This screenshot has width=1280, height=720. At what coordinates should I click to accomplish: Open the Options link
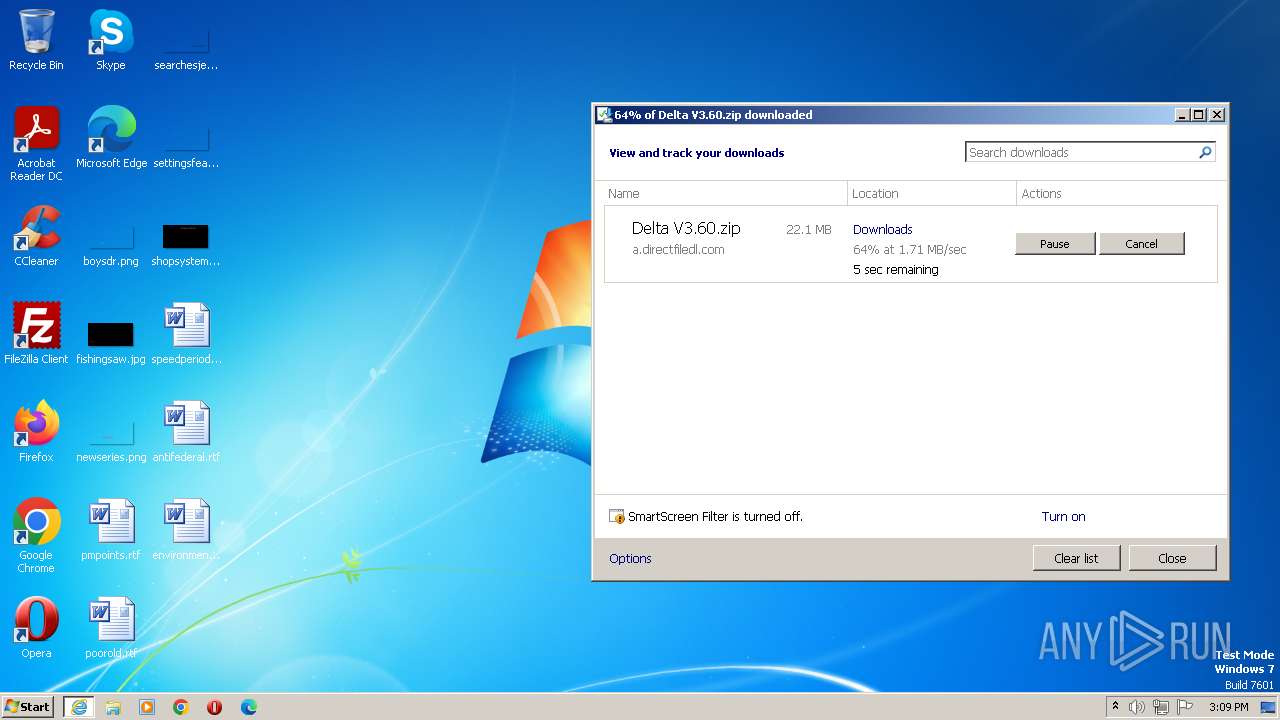[x=630, y=559]
